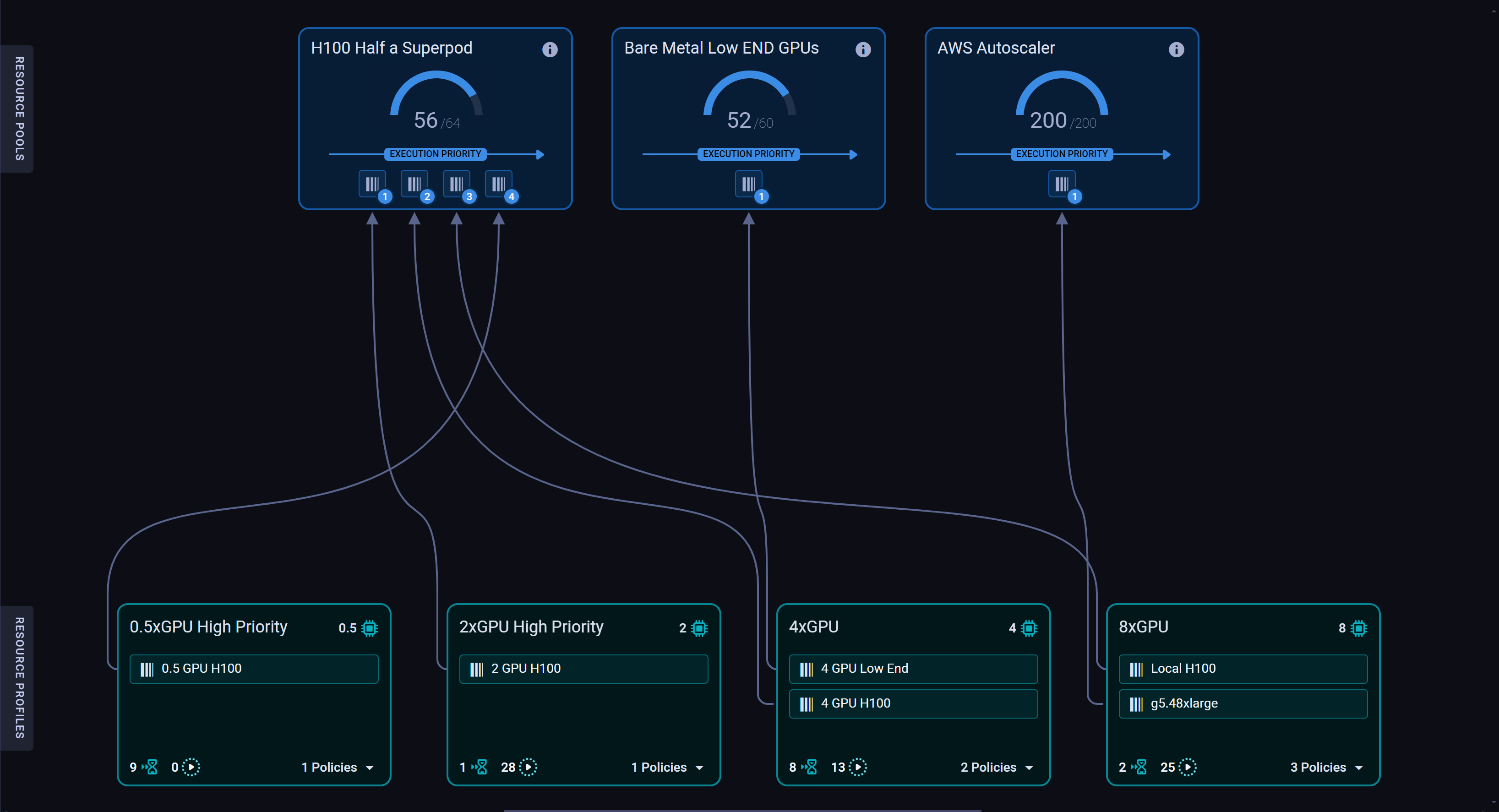Click the 0.5 GPU H100 queue row

pyautogui.click(x=254, y=668)
